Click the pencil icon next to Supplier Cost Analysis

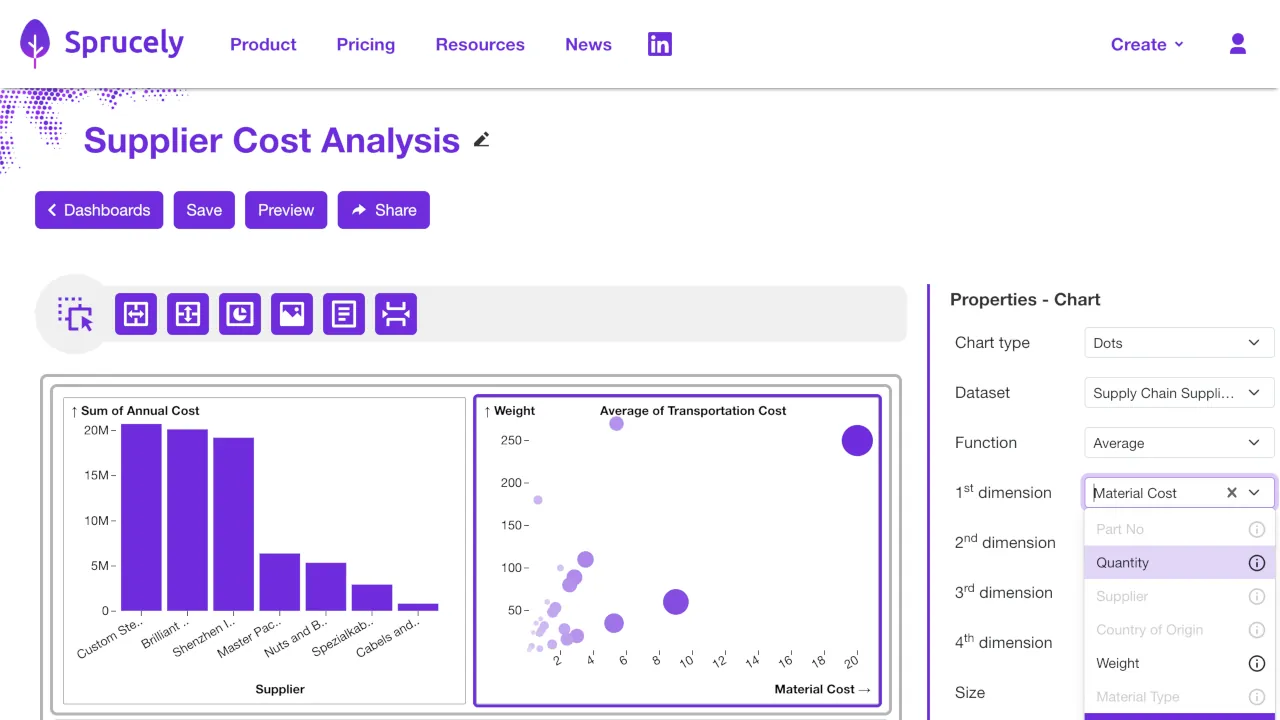481,140
